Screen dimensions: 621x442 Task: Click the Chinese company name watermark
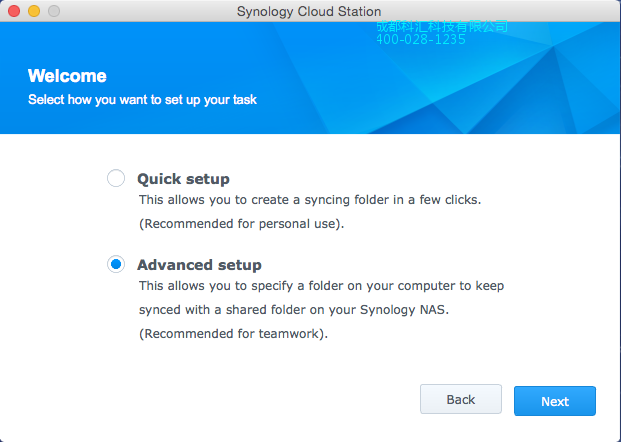441,27
